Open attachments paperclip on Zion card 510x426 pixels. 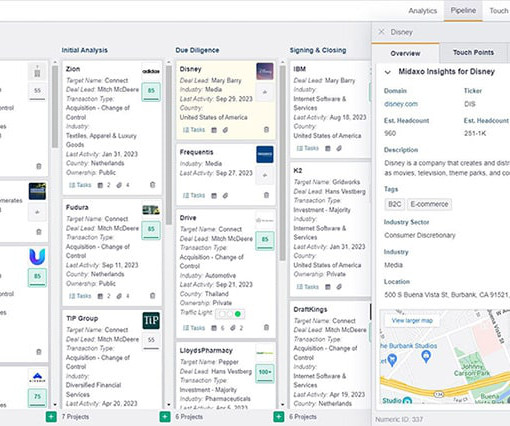point(119,185)
